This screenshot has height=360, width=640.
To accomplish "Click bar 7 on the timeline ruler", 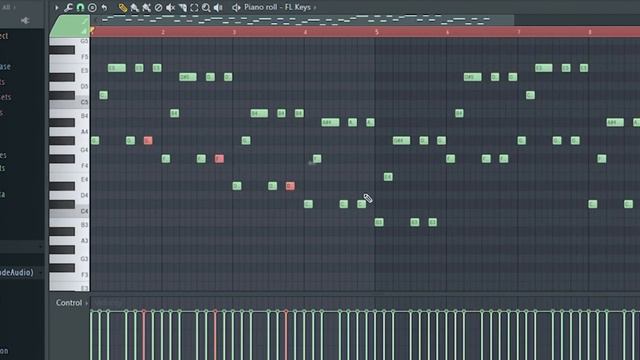I will pyautogui.click(x=519, y=32).
